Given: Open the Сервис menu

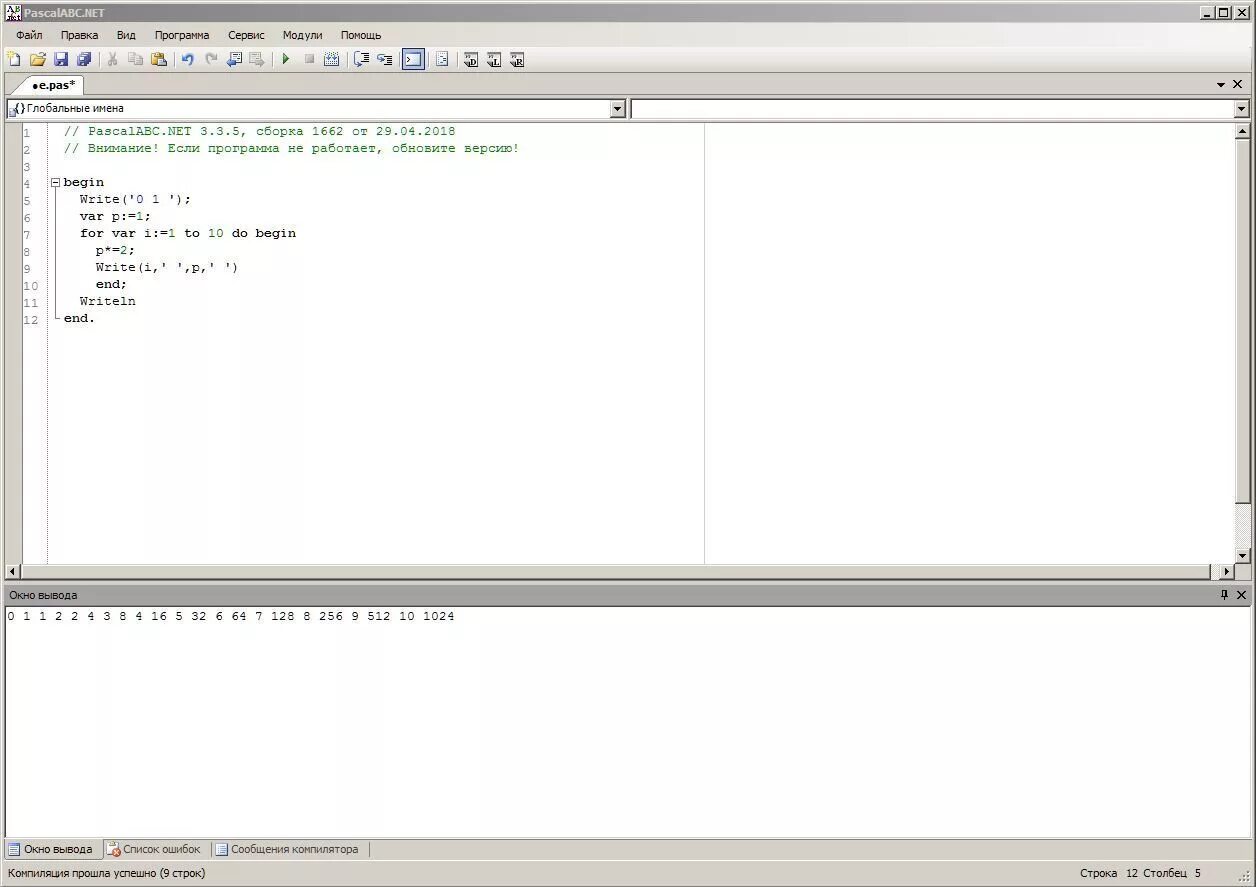Looking at the screenshot, I should click(246, 35).
